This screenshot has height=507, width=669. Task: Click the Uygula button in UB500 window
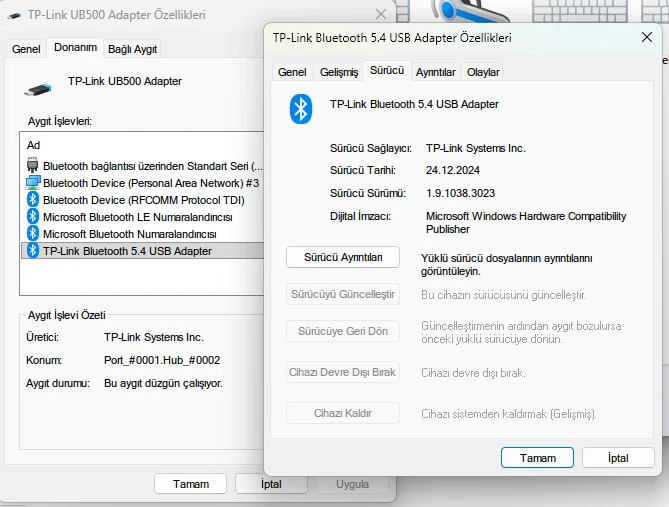[x=352, y=484]
